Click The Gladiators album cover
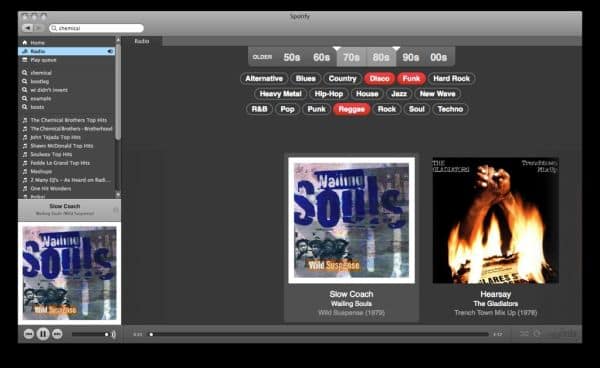 [496, 220]
